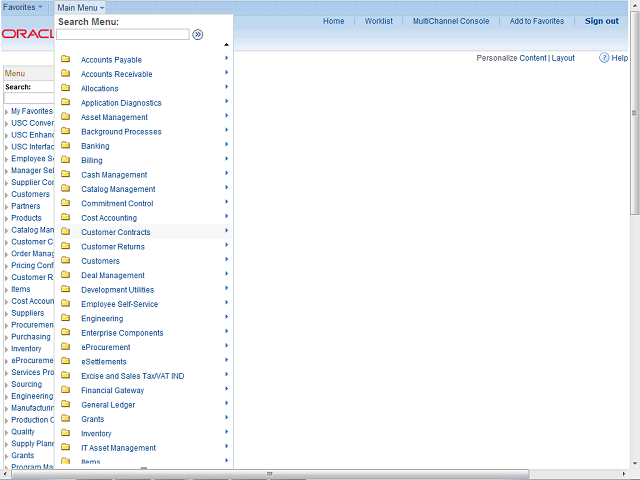
Task: Click the horizontal page scrollbar thumb
Action: pyautogui.click(x=271, y=474)
